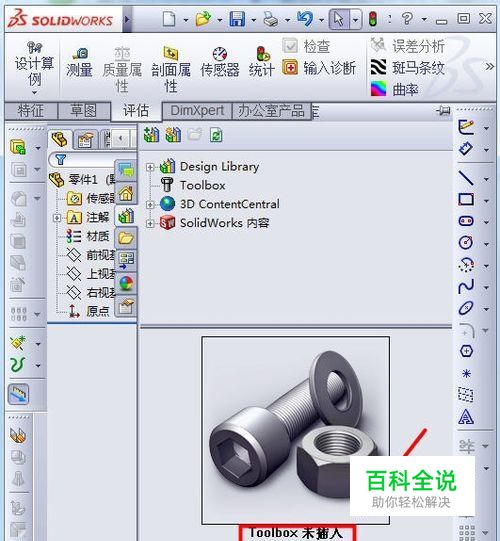The width and height of the screenshot is (500, 541).
Task: Open the SolidWorks Forum chat tab
Action: [x=126, y=171]
